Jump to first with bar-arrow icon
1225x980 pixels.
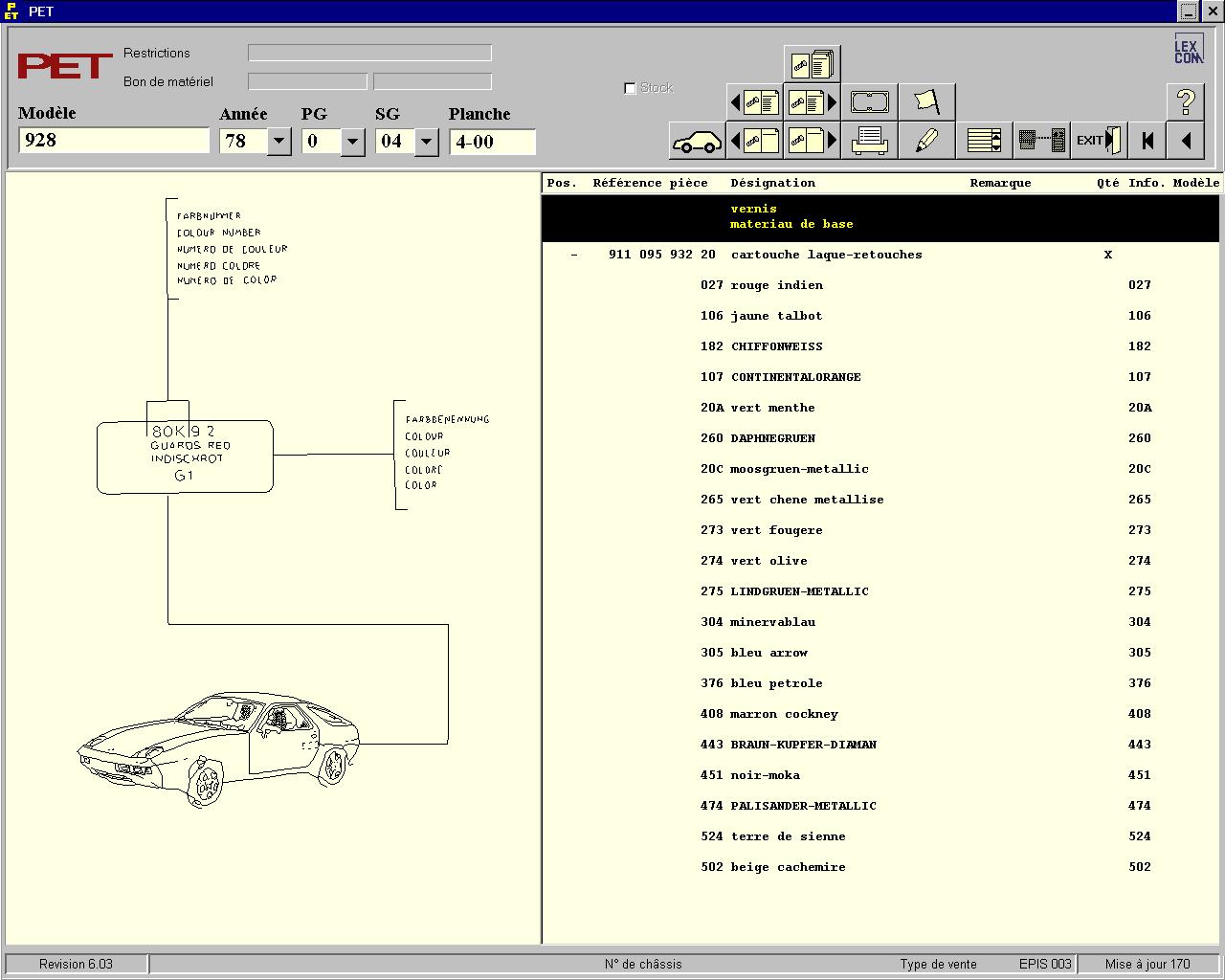coord(1147,141)
